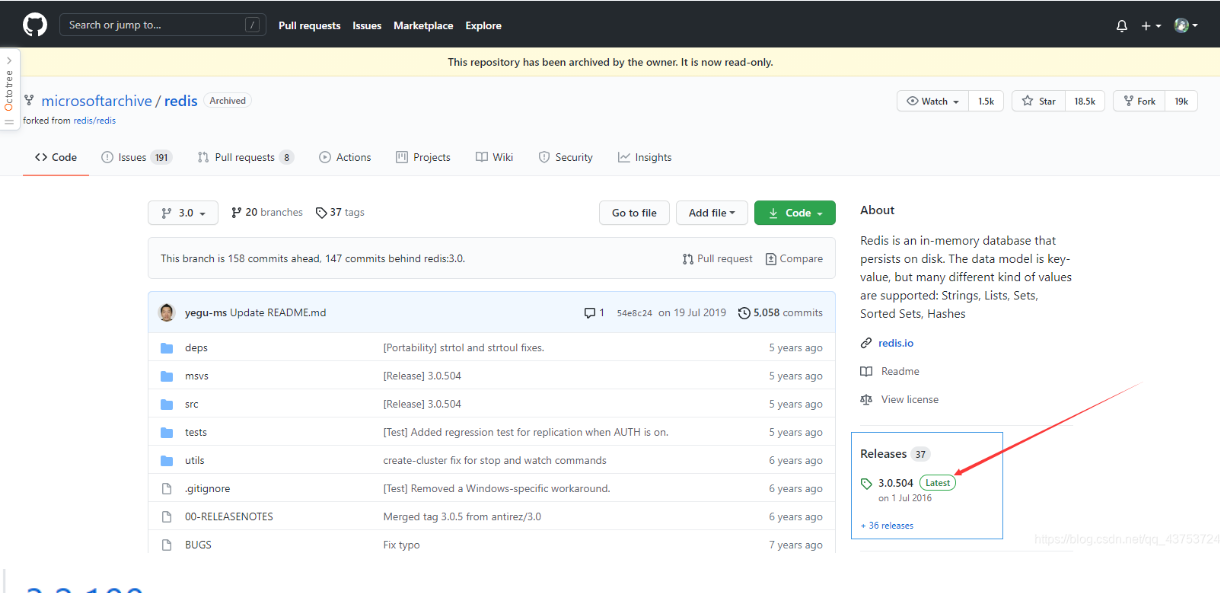Focus the Search or jump to field
This screenshot has width=1220, height=593.
click(x=163, y=25)
